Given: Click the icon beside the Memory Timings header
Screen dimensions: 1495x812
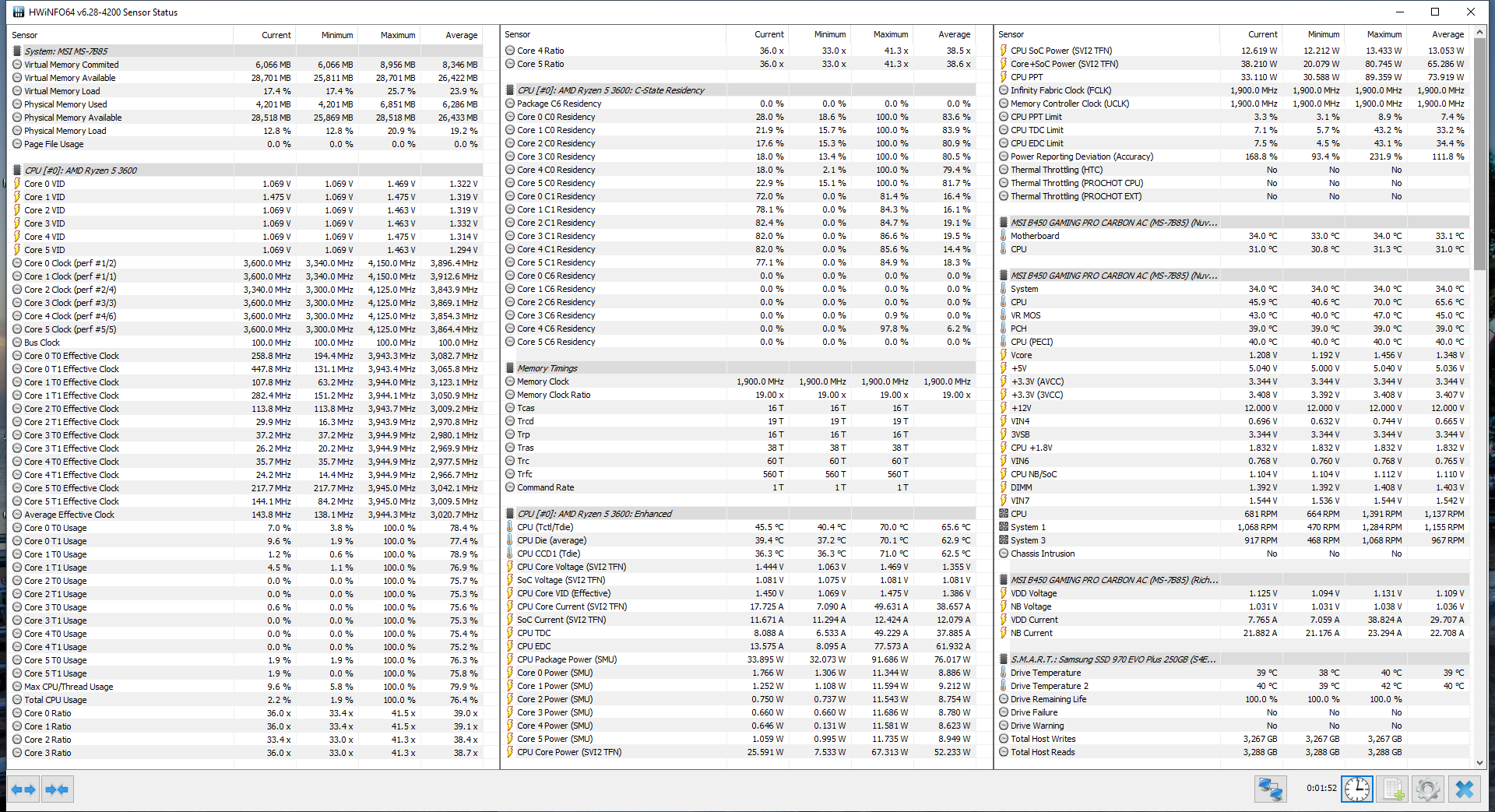Looking at the screenshot, I should (x=510, y=368).
